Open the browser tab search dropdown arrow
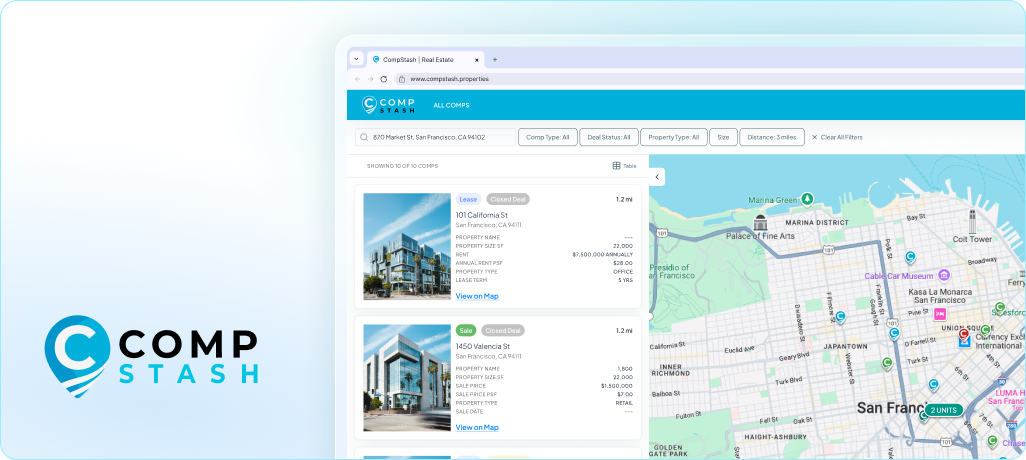 click(356, 59)
